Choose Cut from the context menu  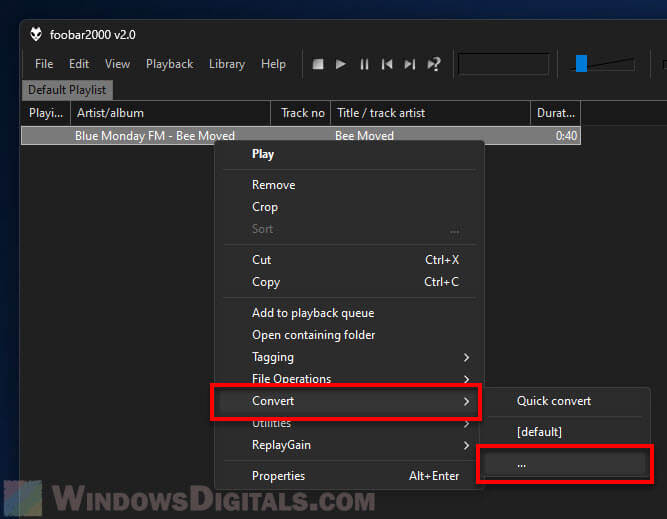point(349,260)
